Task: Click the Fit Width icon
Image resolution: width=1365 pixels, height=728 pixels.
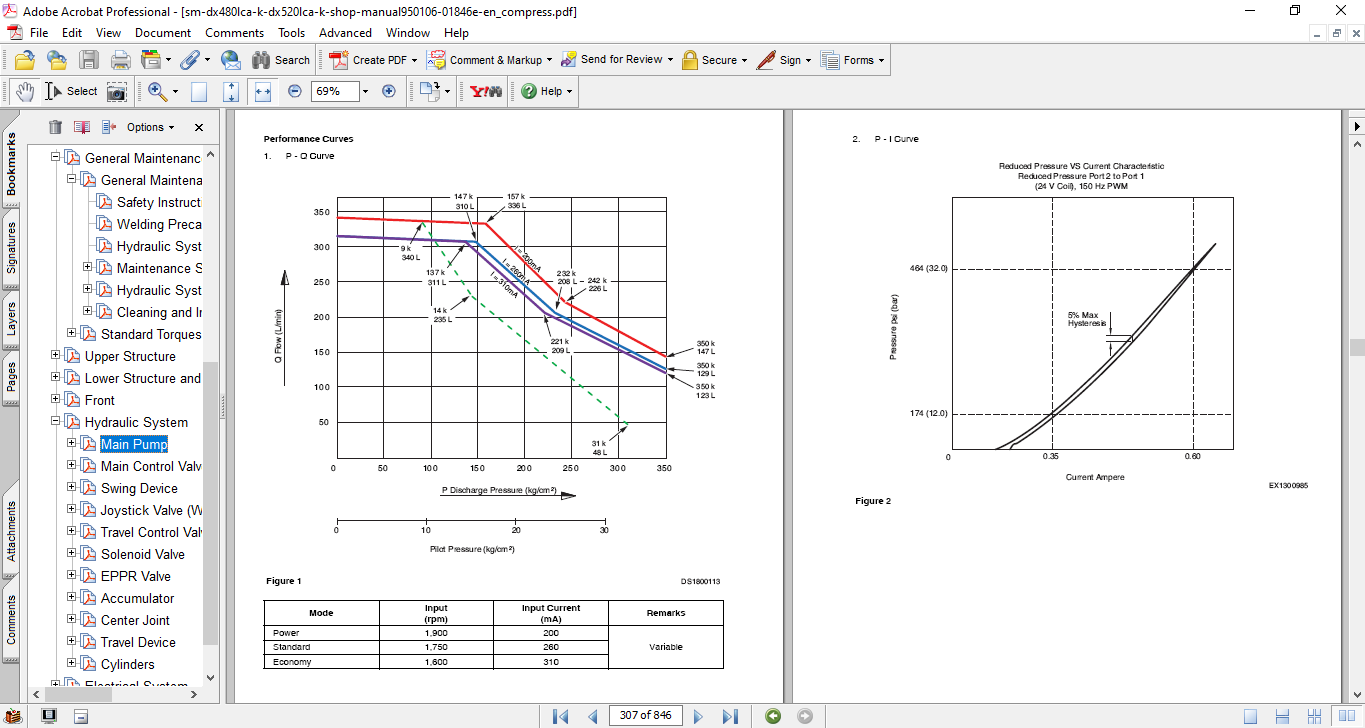Action: 263,91
